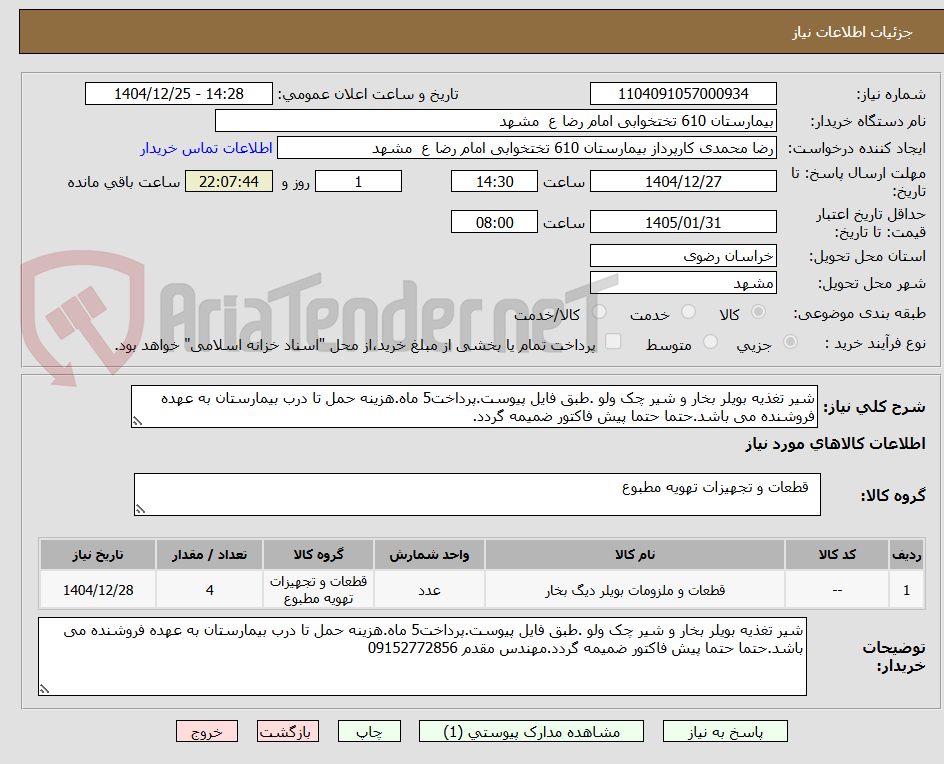Click the توضیحات خریدار notes textarea
The height and width of the screenshot is (764, 944).
422,656
